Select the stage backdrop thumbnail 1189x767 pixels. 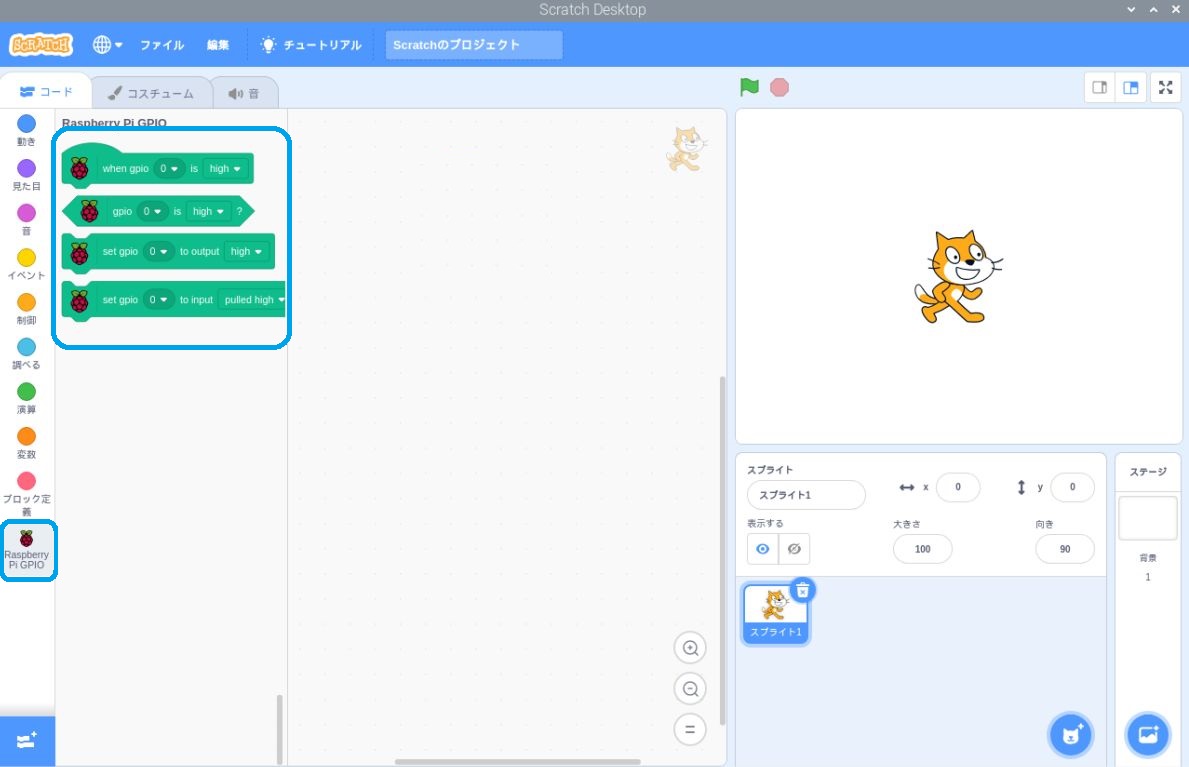click(1147, 518)
